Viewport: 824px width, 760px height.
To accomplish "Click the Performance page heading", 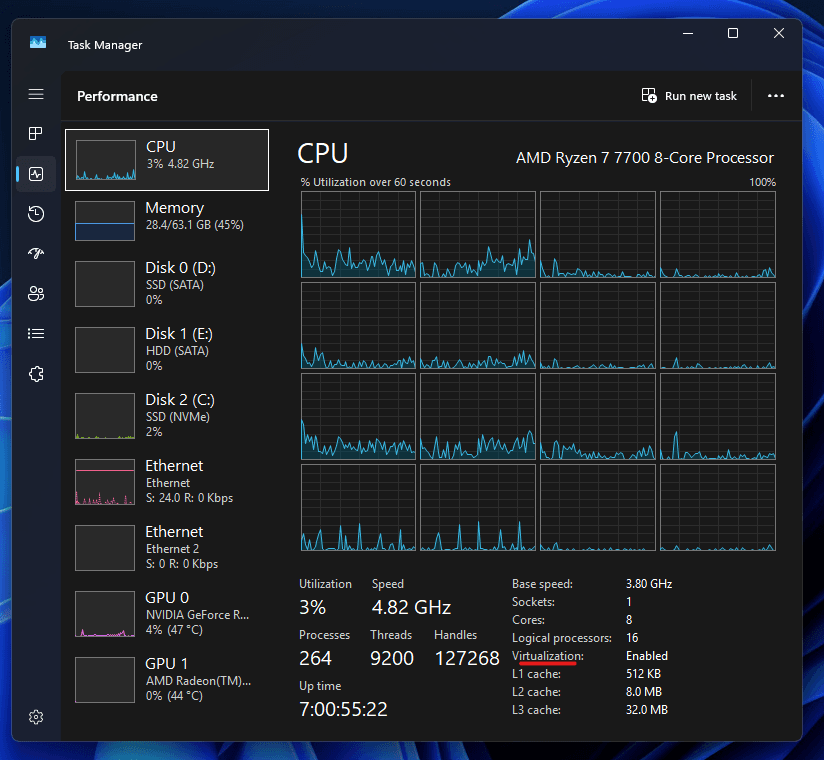I will (117, 96).
